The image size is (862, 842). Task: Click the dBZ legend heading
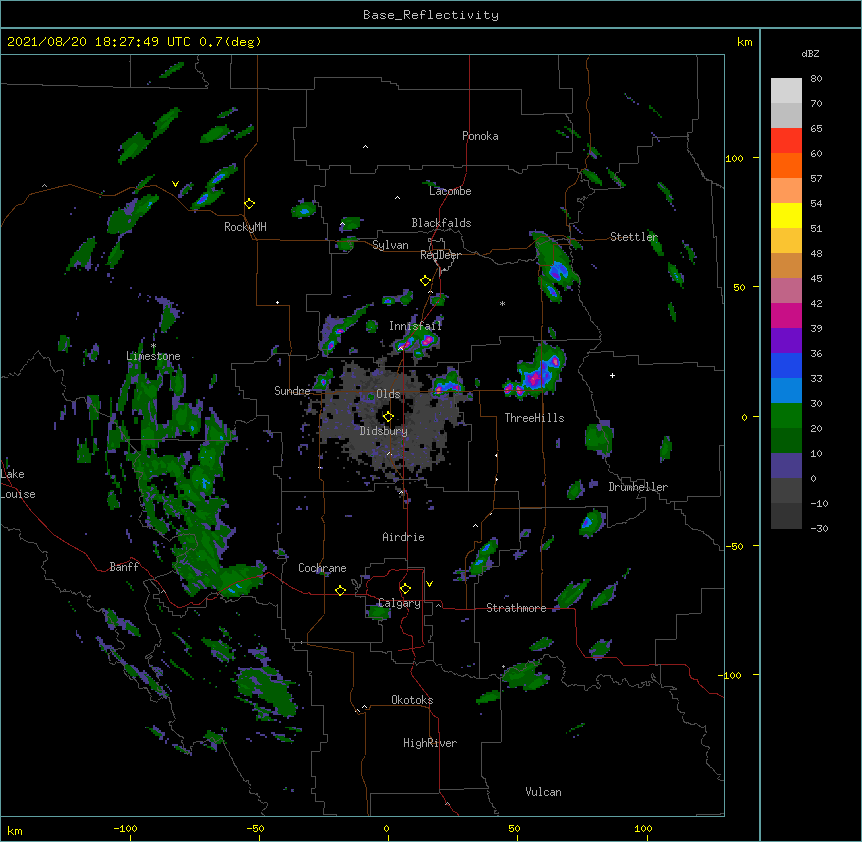[810, 53]
